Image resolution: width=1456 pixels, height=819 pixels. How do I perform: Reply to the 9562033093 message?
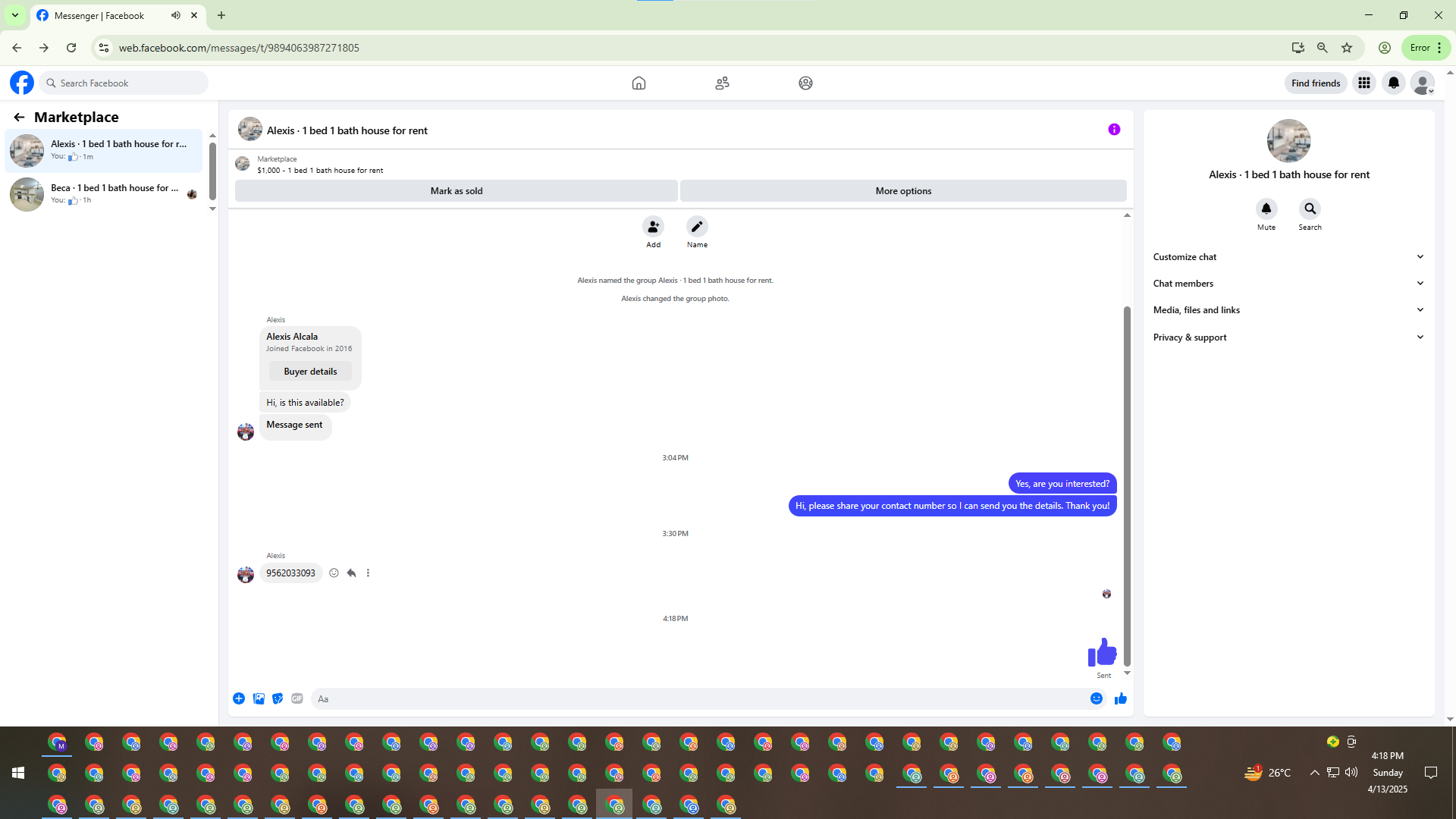[351, 573]
